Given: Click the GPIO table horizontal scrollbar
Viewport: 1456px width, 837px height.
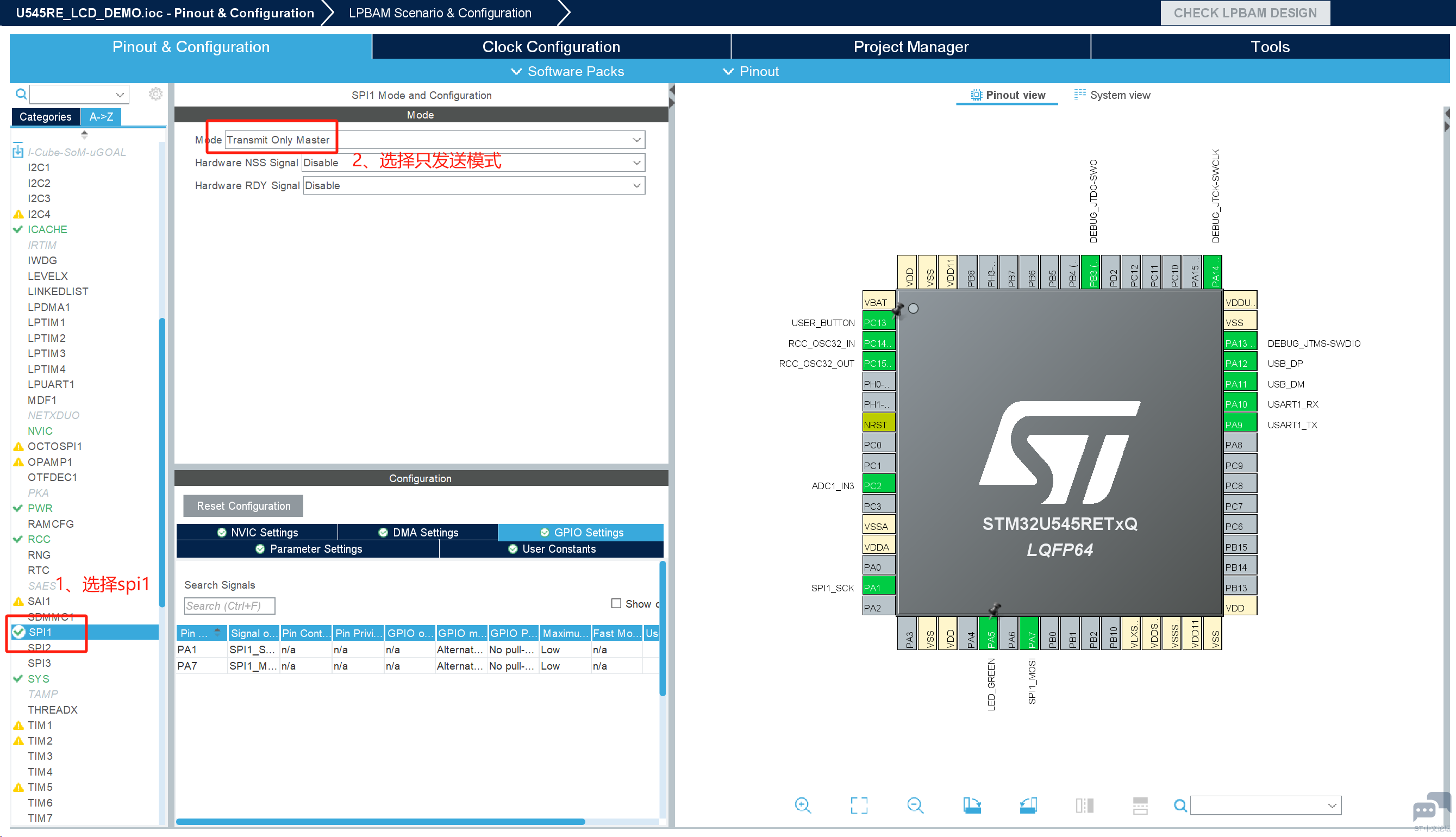Looking at the screenshot, I should click(x=380, y=821).
